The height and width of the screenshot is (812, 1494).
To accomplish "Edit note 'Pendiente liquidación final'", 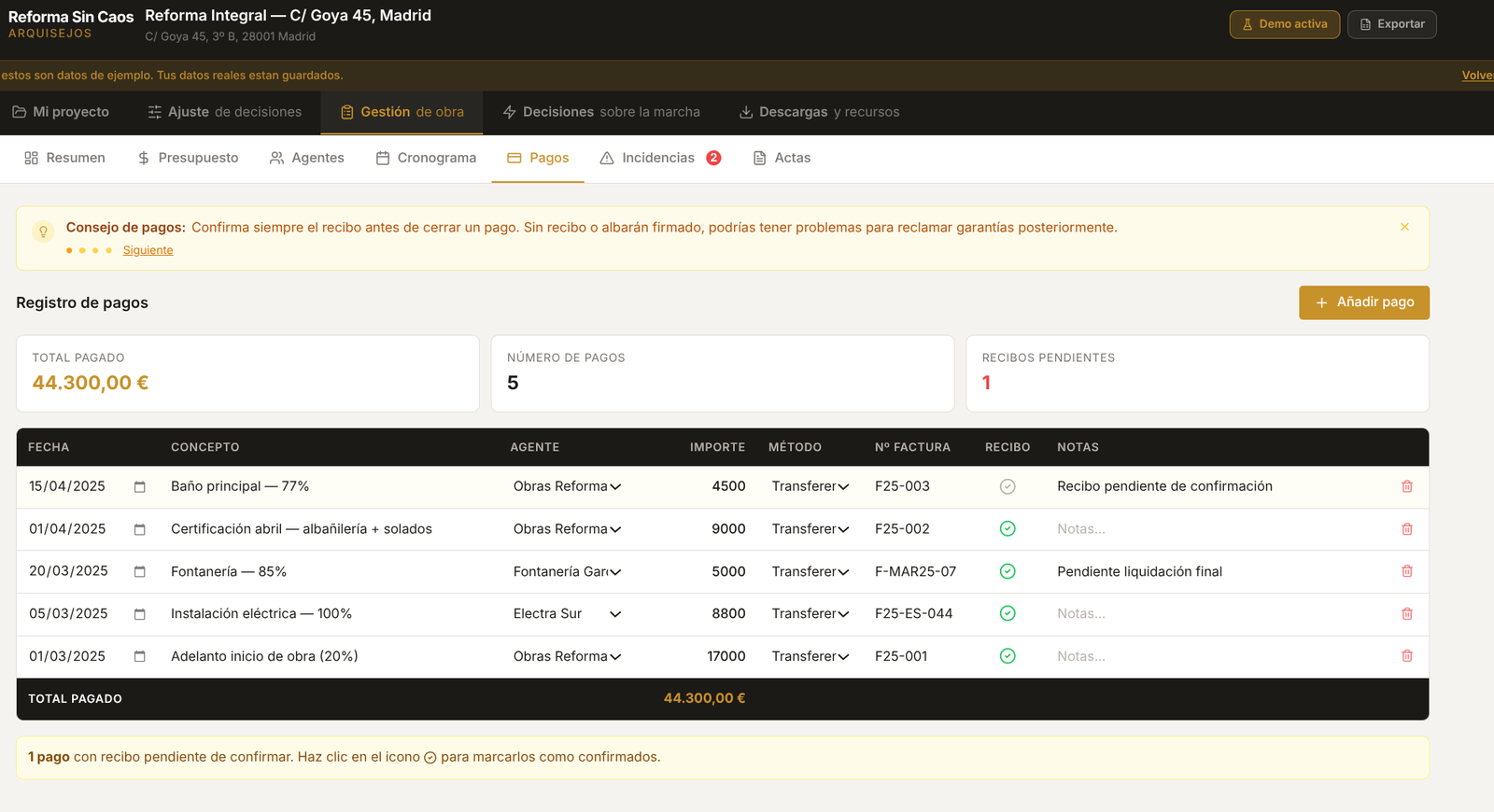I will 1219,571.
